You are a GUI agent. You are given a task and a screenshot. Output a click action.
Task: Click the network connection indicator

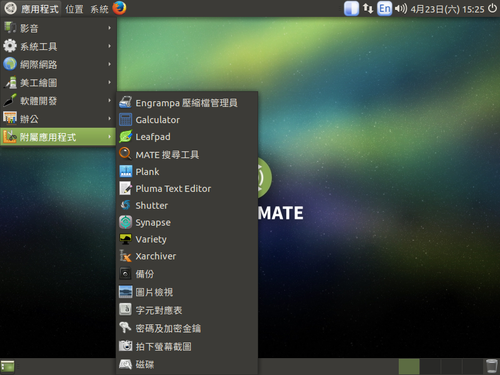[368, 8]
